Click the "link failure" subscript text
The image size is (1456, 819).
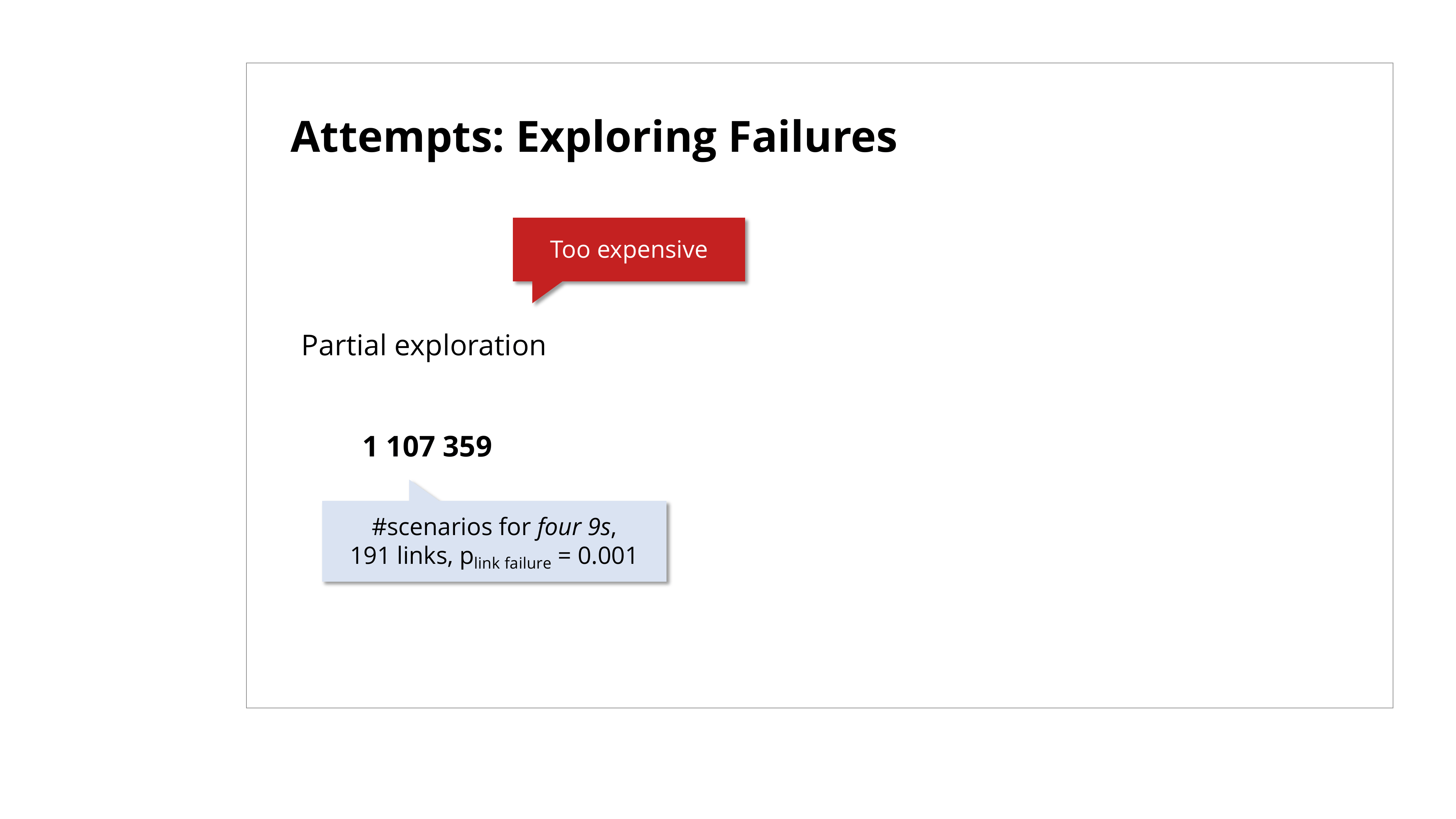pyautogui.click(x=512, y=563)
